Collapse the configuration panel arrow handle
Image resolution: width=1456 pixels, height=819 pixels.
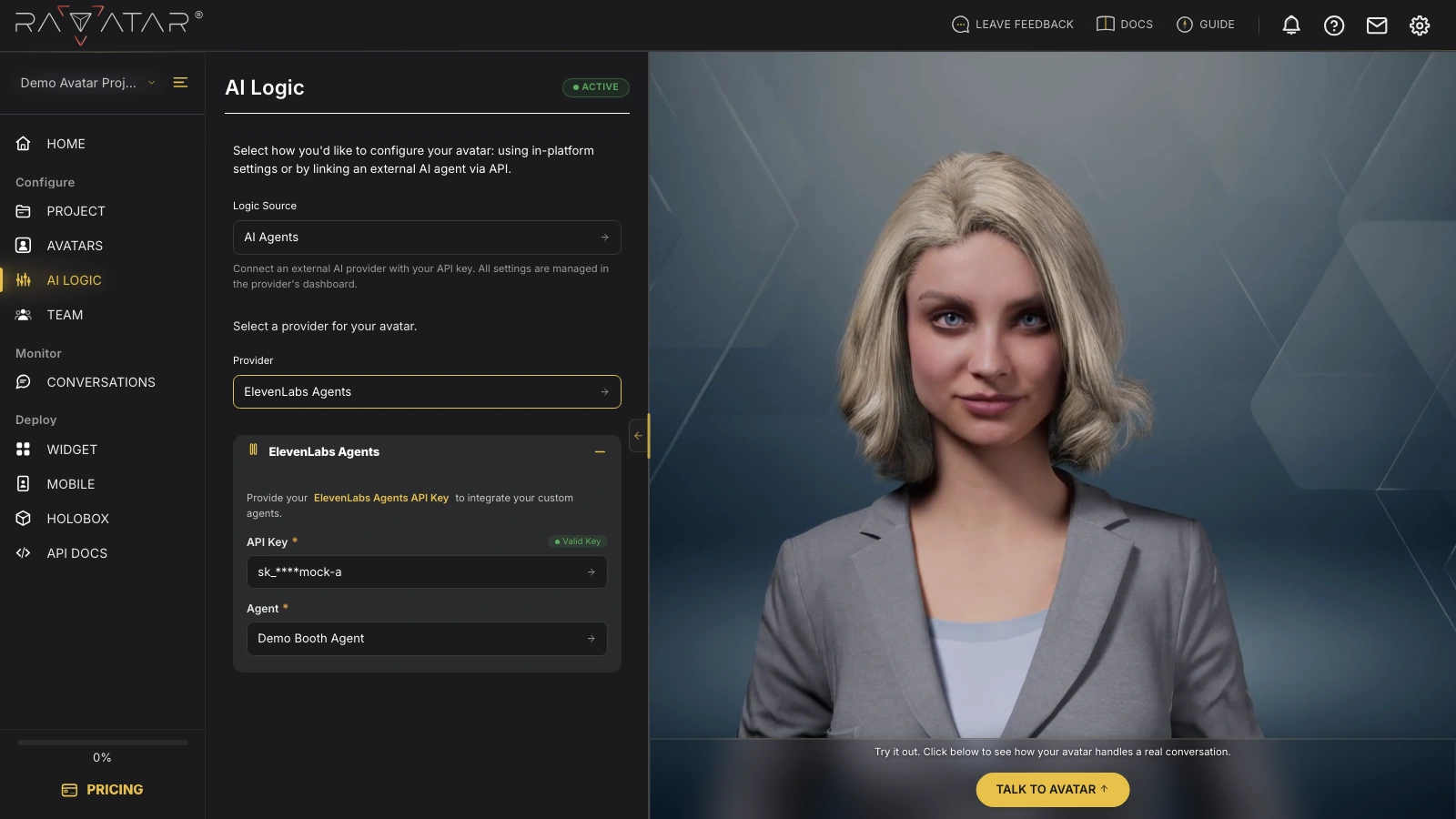click(x=638, y=436)
